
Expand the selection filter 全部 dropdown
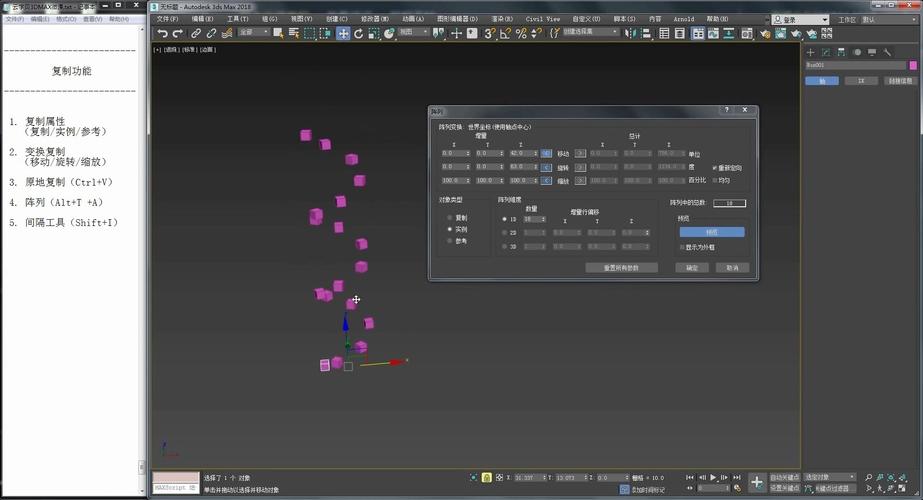click(254, 33)
